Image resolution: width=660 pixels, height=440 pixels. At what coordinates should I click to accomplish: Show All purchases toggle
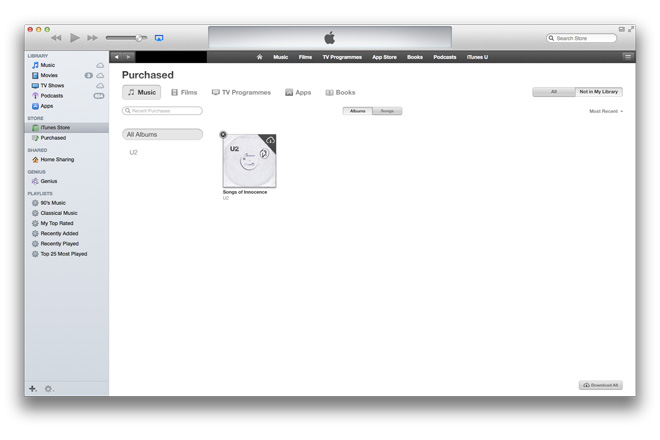[x=554, y=92]
